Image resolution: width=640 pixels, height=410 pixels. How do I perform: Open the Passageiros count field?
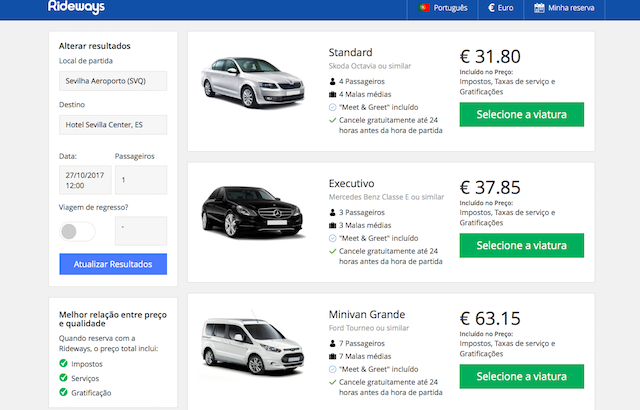141,180
